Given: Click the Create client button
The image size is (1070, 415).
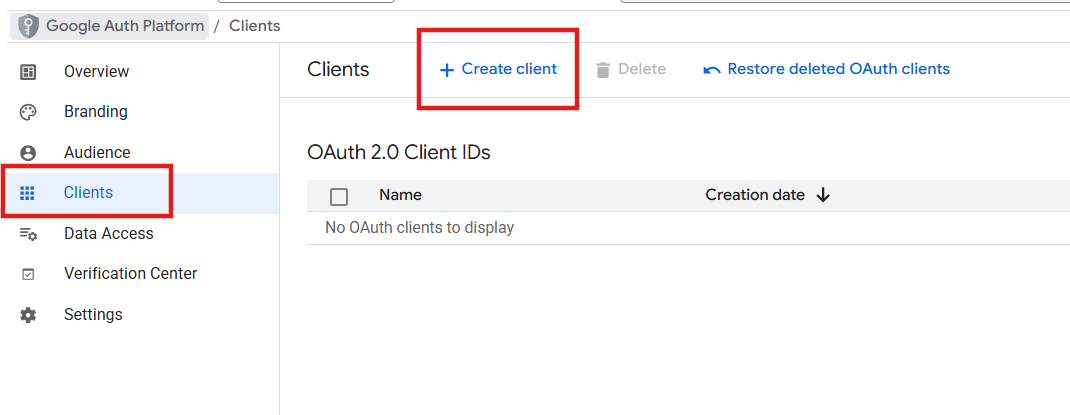Looking at the screenshot, I should [x=498, y=70].
